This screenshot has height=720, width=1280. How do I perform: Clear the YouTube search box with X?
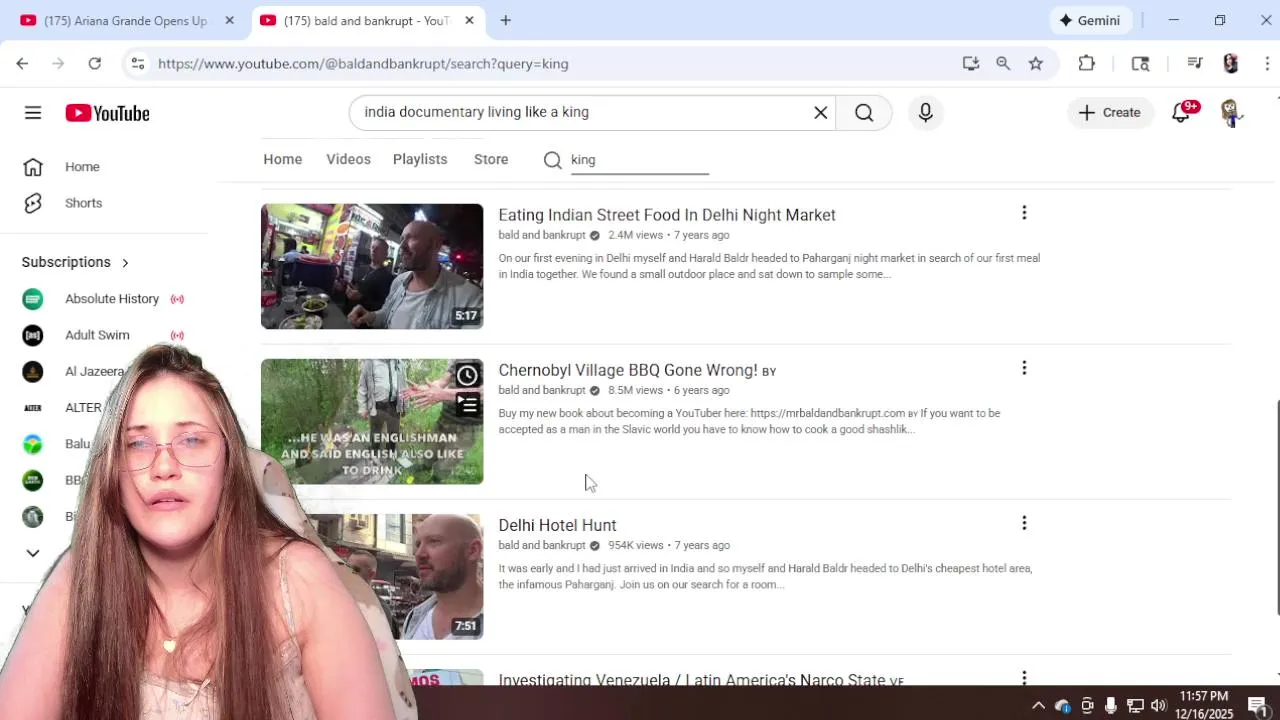tap(821, 112)
